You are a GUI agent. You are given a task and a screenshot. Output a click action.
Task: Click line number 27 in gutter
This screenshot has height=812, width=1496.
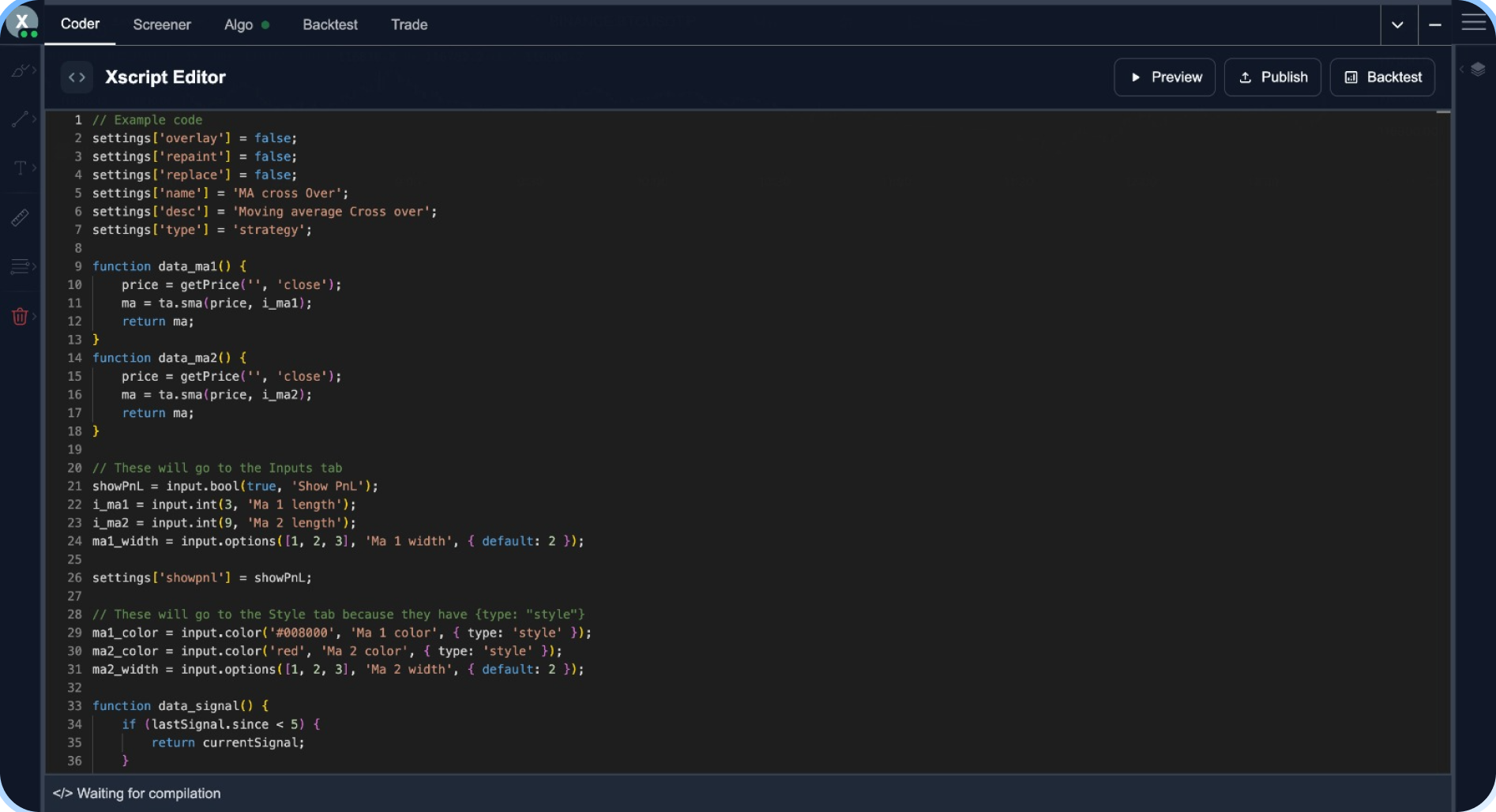tap(74, 596)
